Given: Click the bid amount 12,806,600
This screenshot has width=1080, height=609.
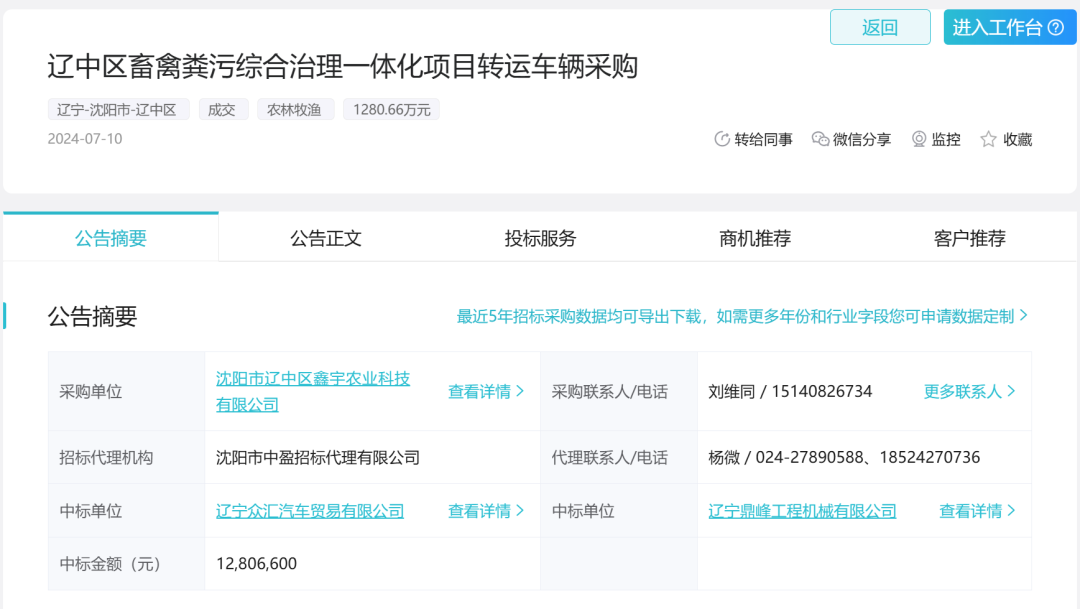Looking at the screenshot, I should pos(256,564).
